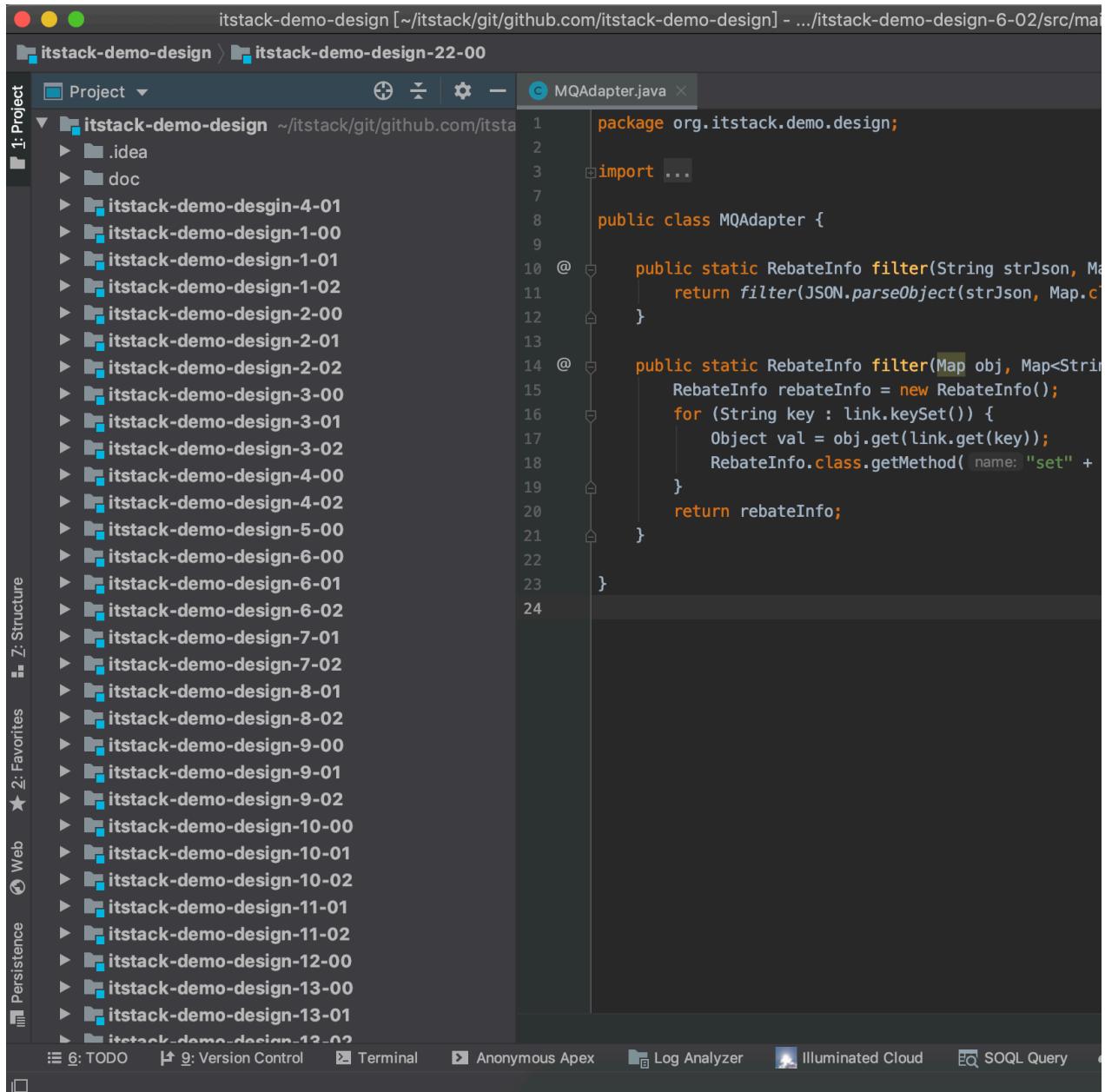Select module icon of itstack-demo-design-3-00
The image size is (1105, 1092).
[94, 394]
